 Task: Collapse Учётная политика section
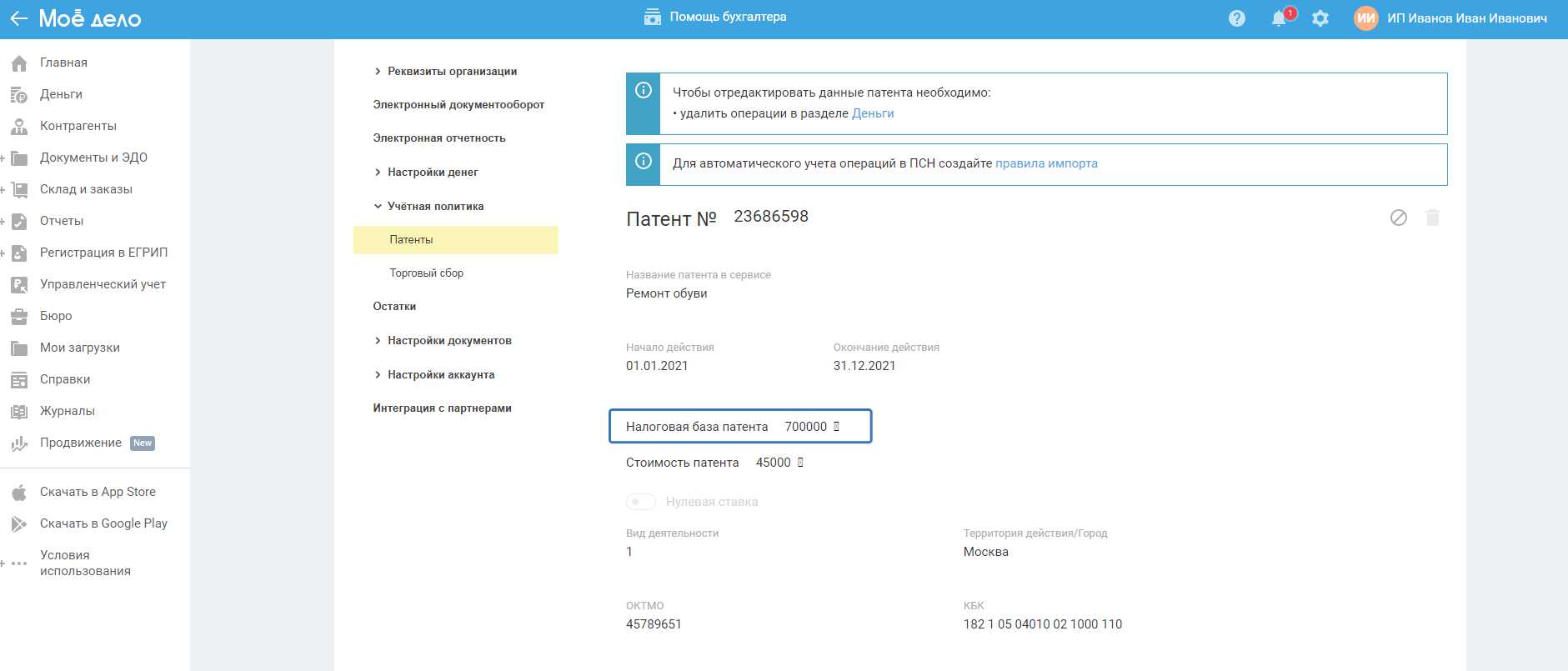(x=378, y=207)
